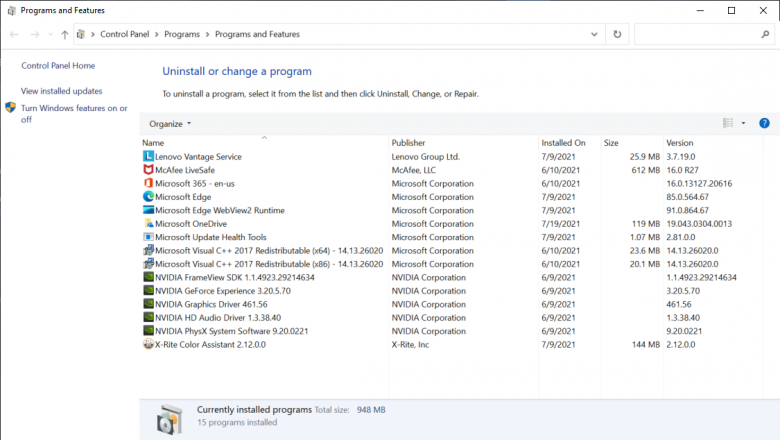
Task: Click the X-Rite Color Assistant icon
Action: tap(148, 345)
